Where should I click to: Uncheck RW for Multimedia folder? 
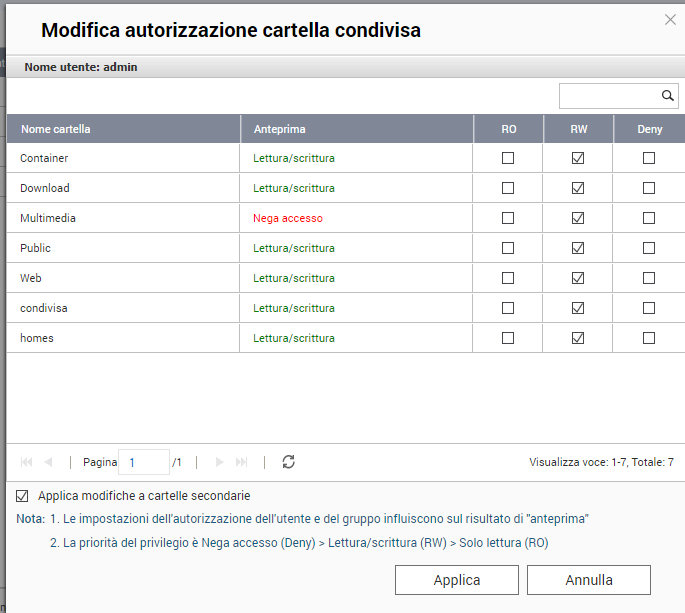[578, 218]
